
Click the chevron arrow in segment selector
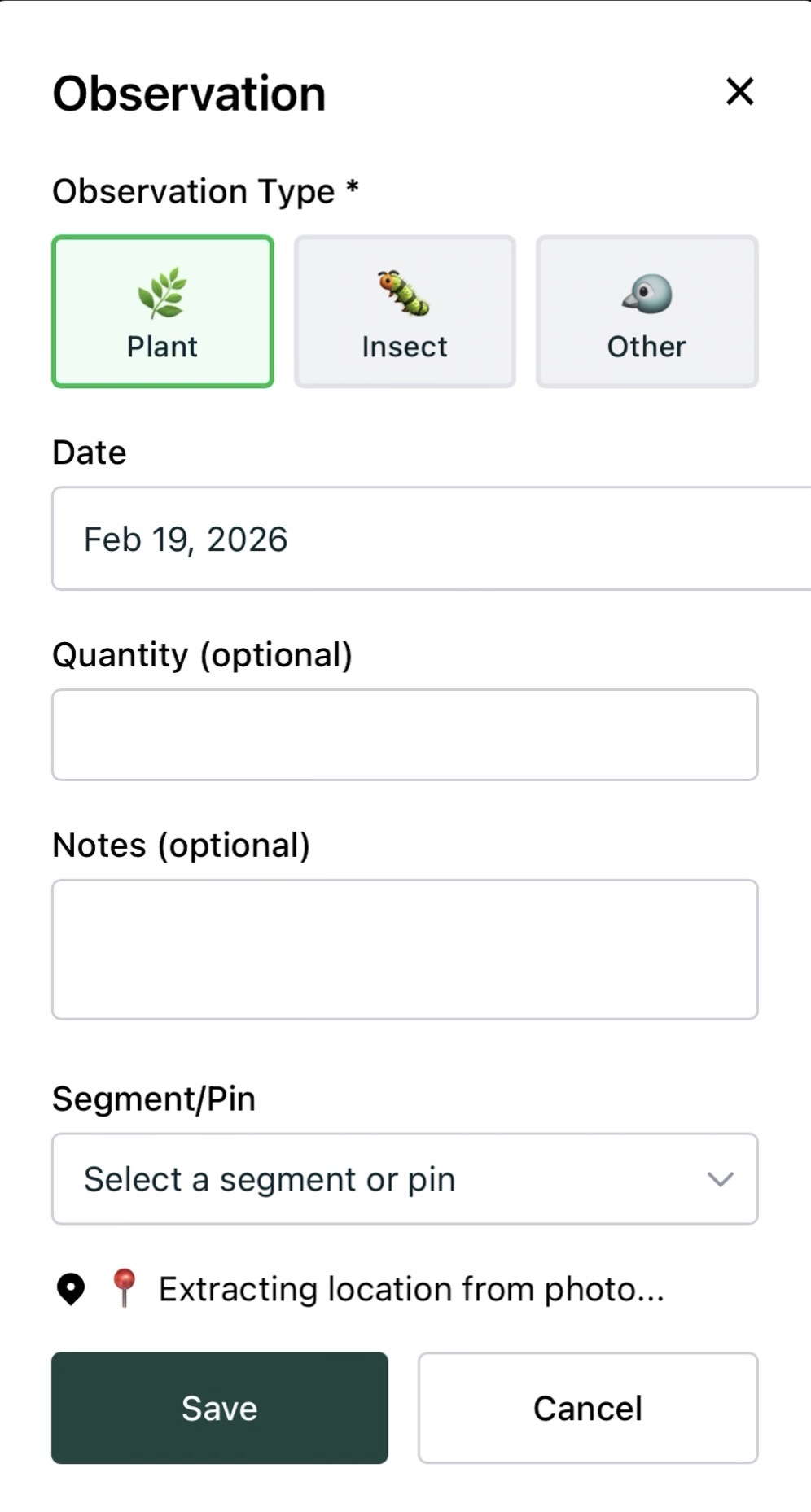[x=721, y=1179]
